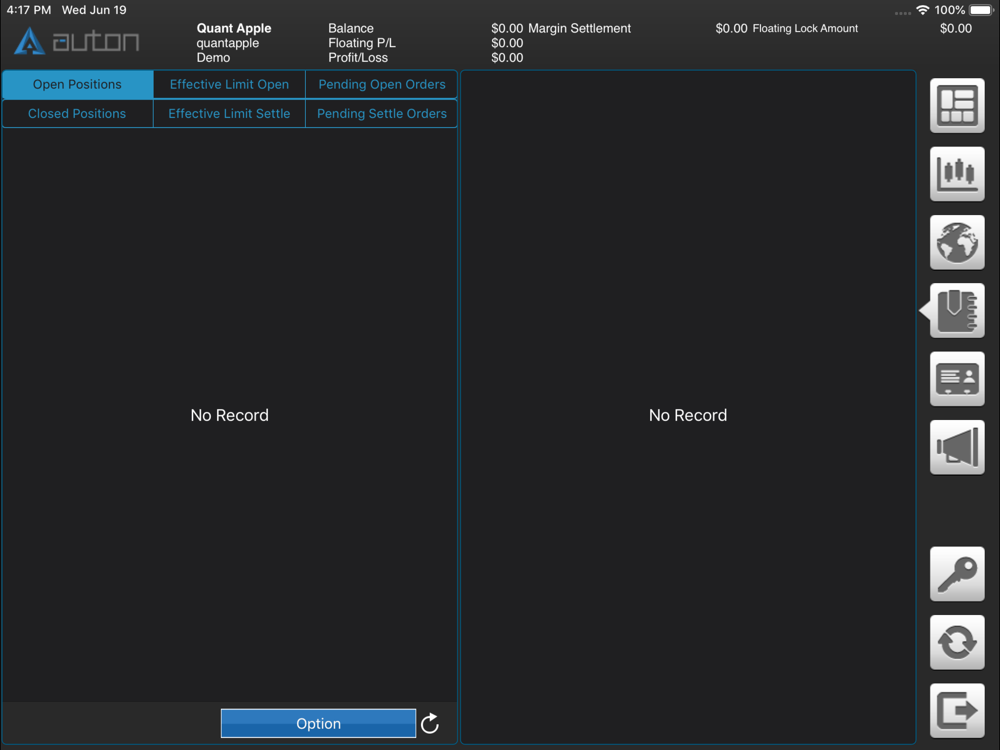Switch to Open Positions tab
Viewport: 1000px width, 750px height.
[77, 84]
